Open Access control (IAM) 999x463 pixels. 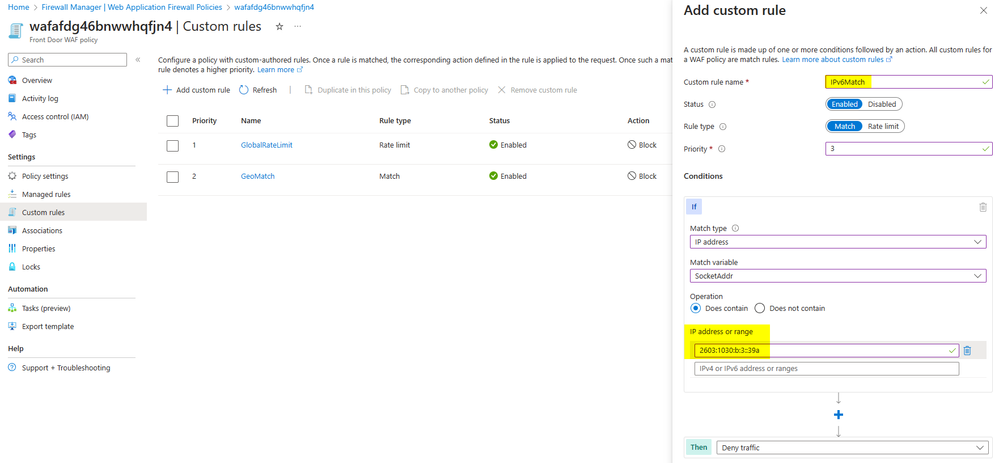(x=55, y=117)
